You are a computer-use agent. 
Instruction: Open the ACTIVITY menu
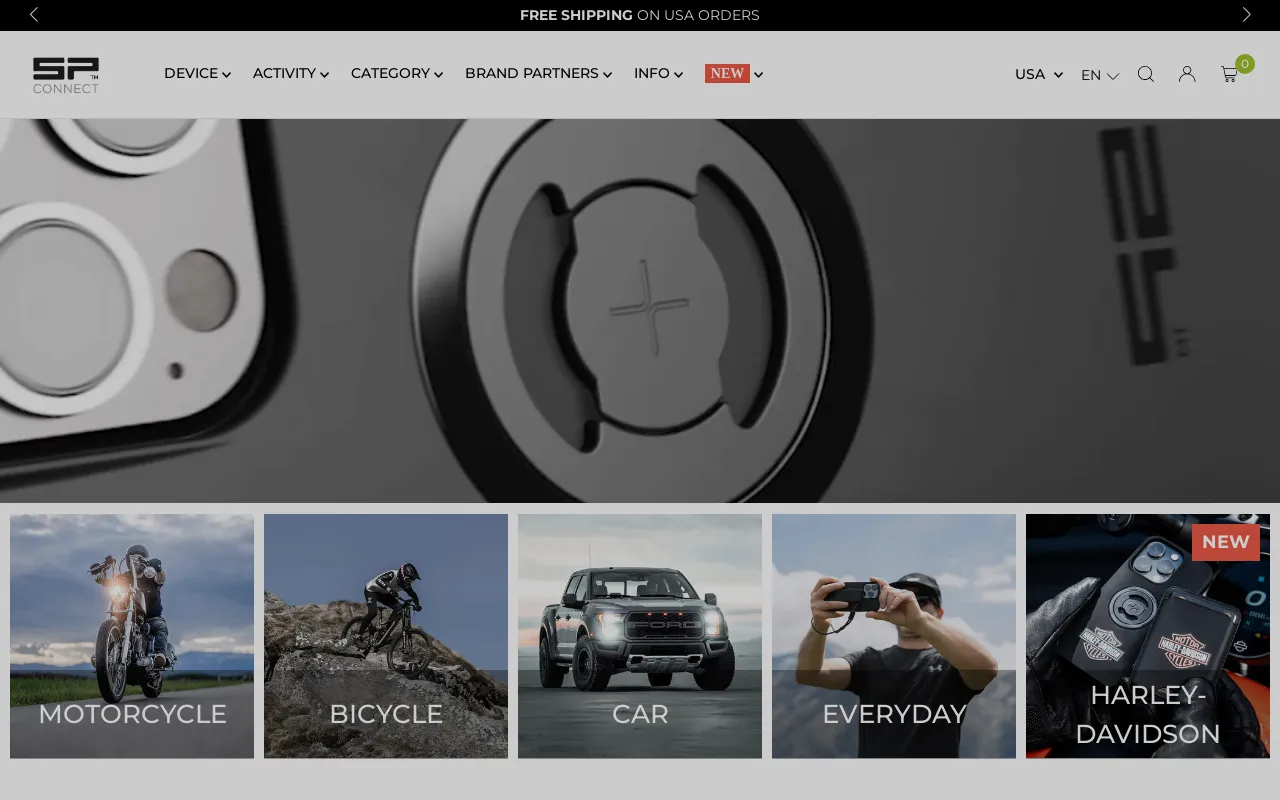coord(290,73)
